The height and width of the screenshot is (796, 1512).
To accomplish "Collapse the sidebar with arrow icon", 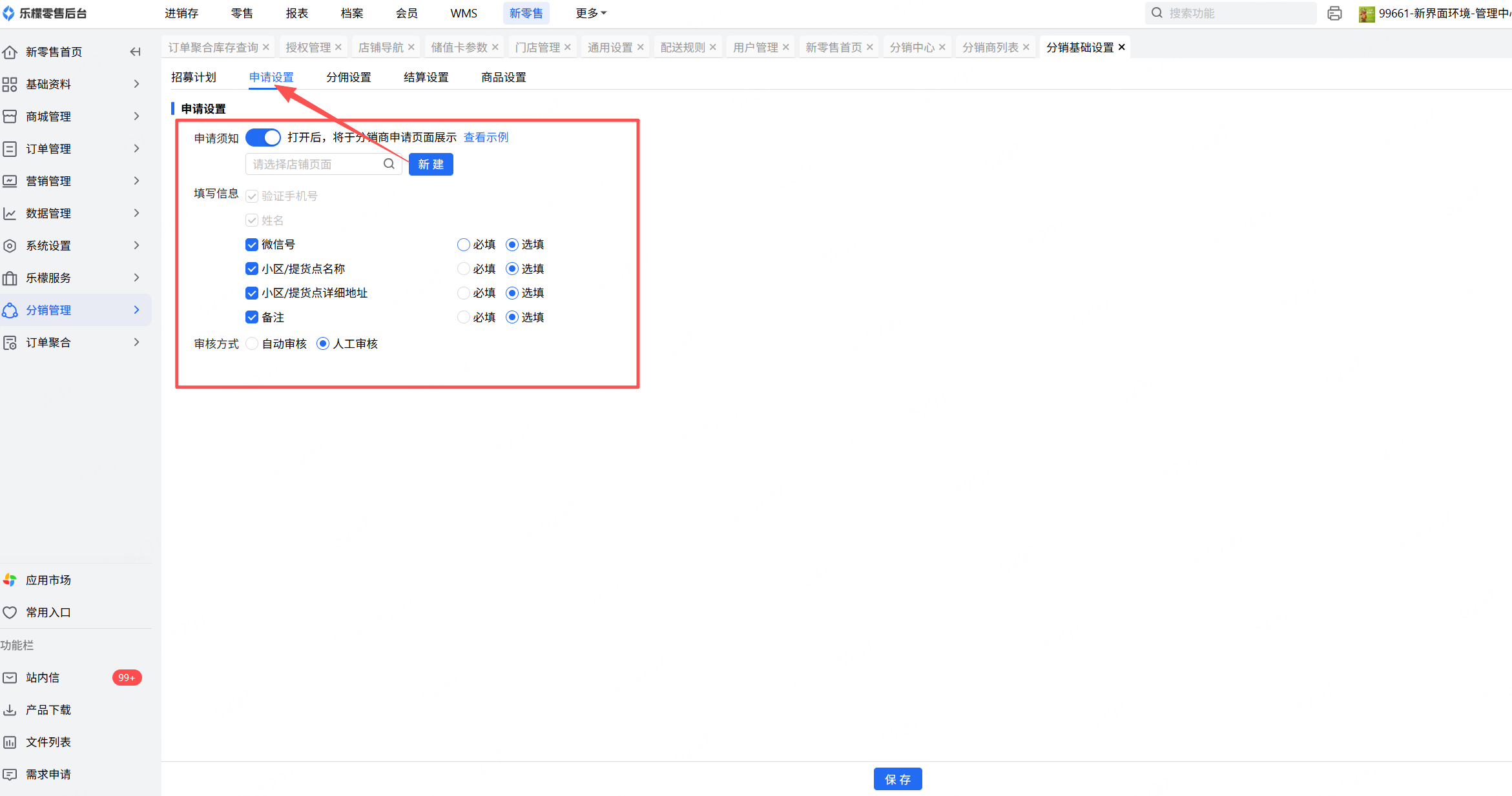I will coord(135,52).
